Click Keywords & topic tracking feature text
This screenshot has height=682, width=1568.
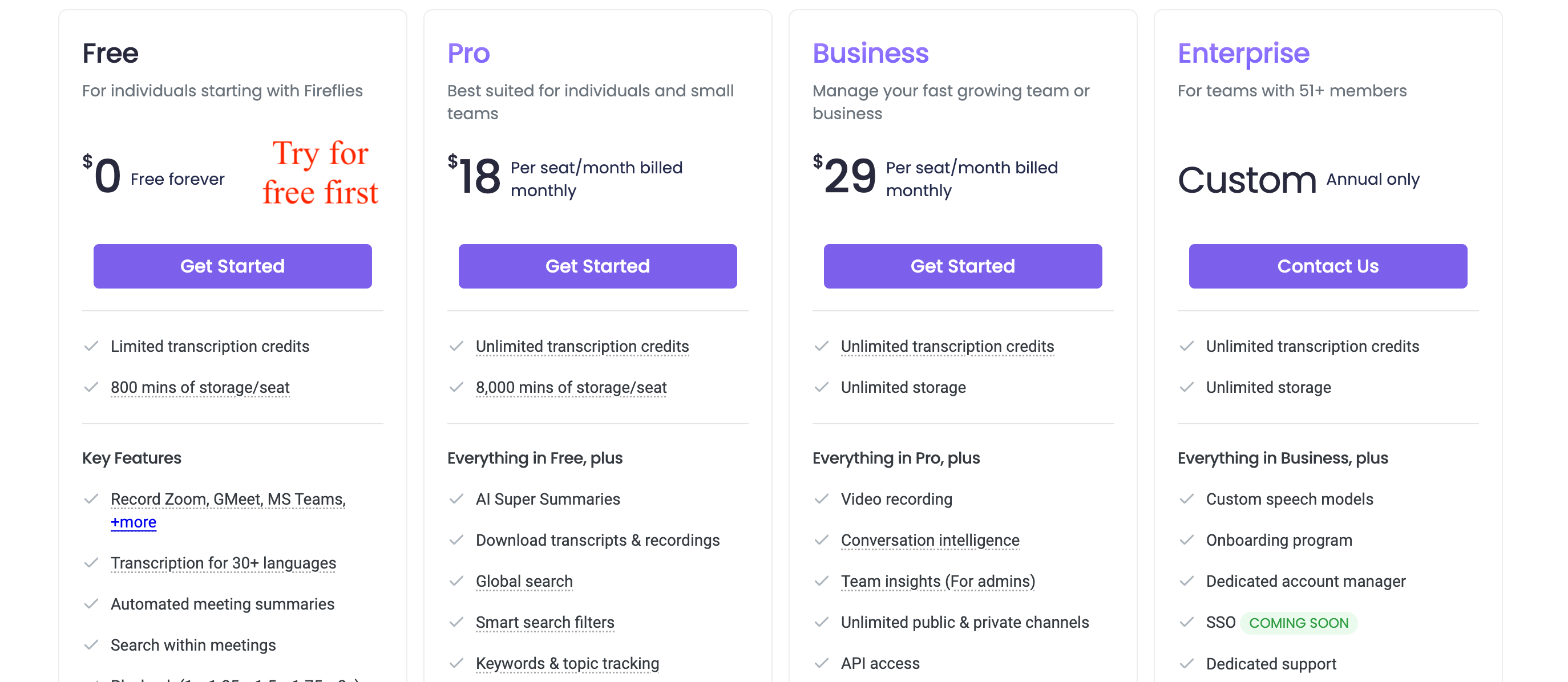pyautogui.click(x=567, y=663)
